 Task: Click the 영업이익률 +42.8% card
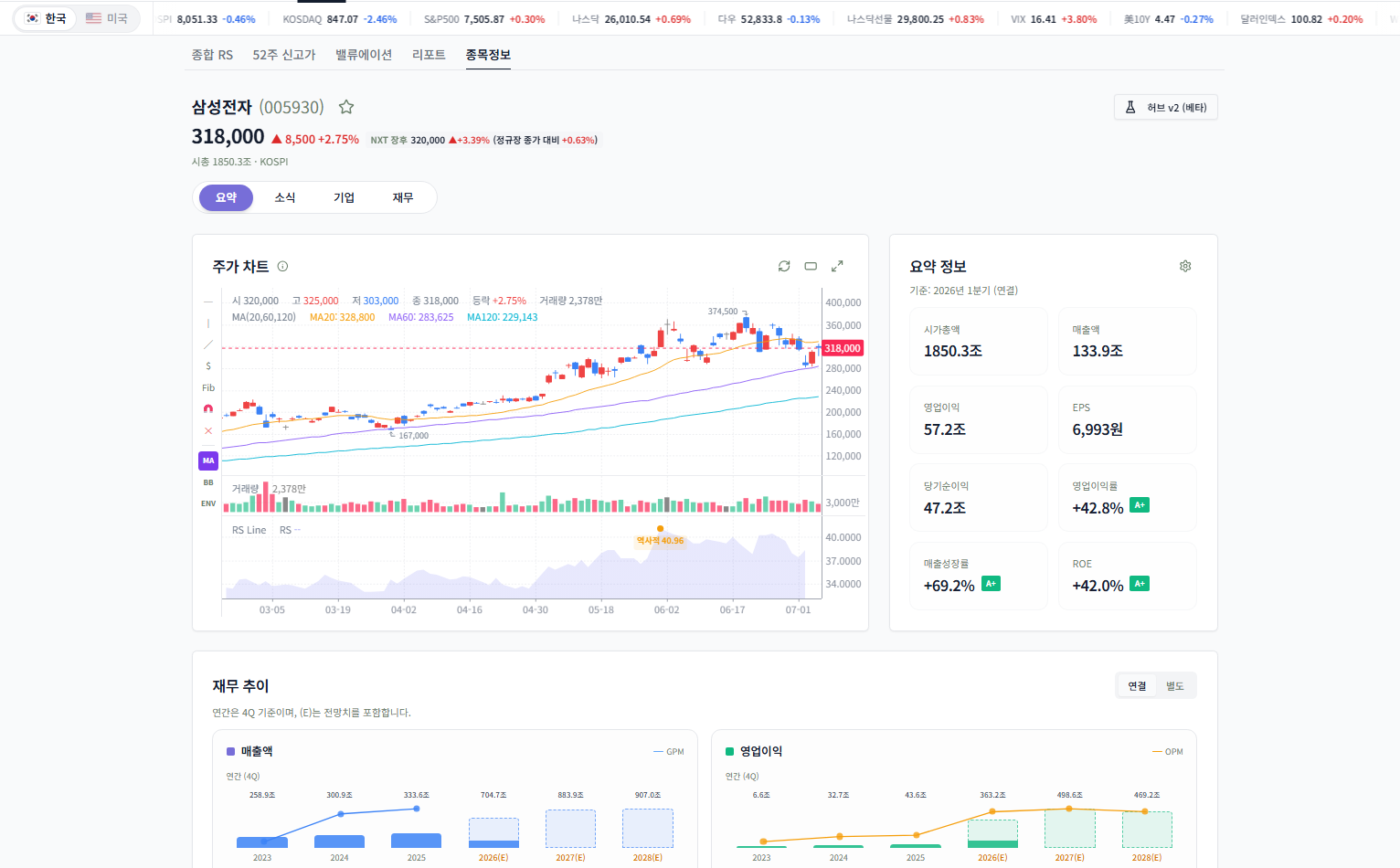tap(1128, 498)
